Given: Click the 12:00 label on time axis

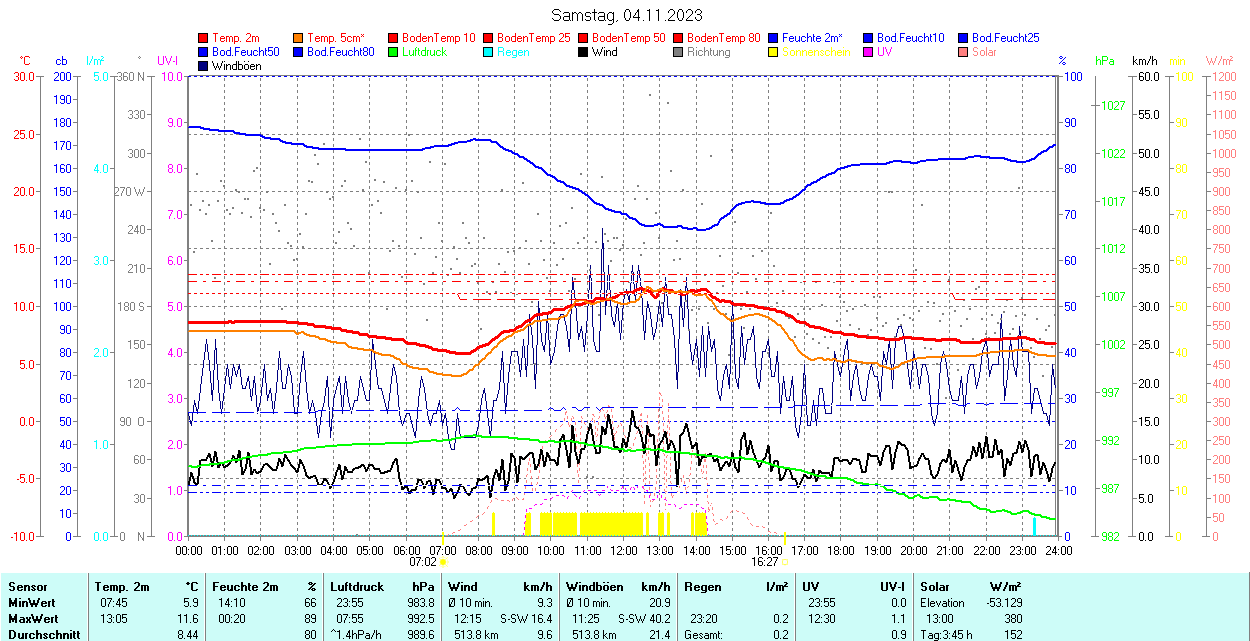Looking at the screenshot, I should click(x=624, y=550).
